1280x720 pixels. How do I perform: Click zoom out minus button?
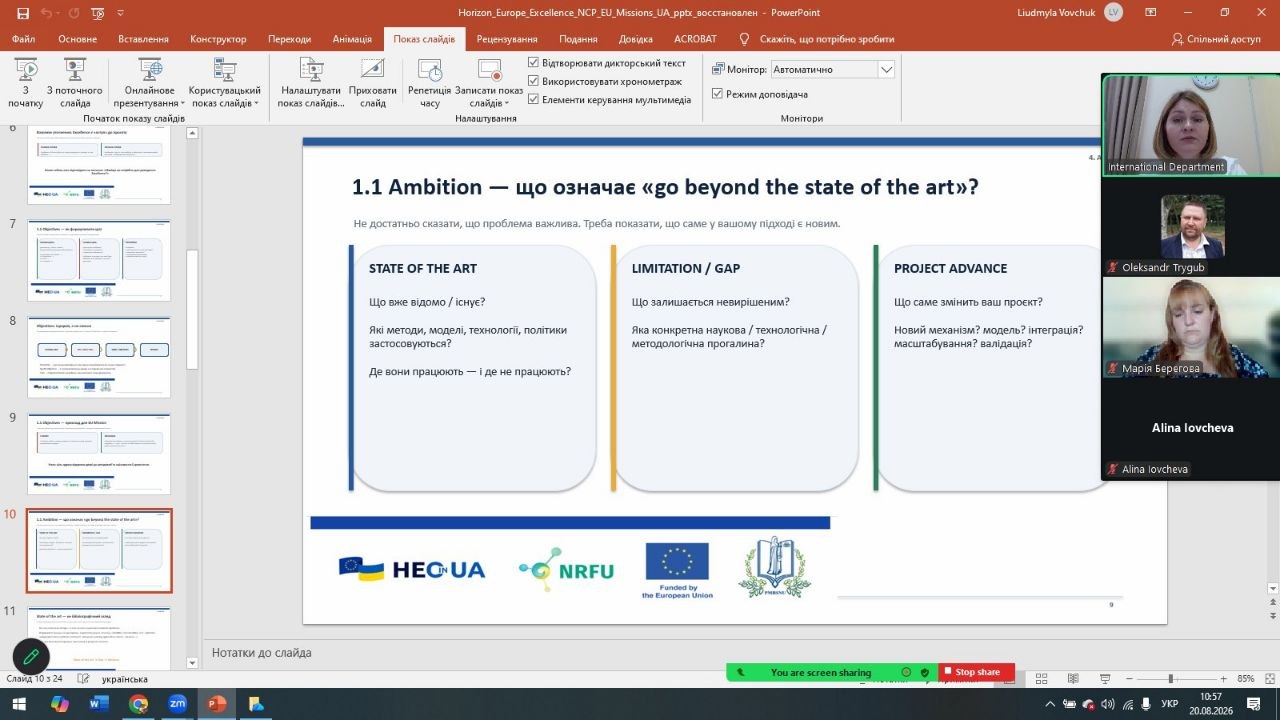(x=1128, y=679)
